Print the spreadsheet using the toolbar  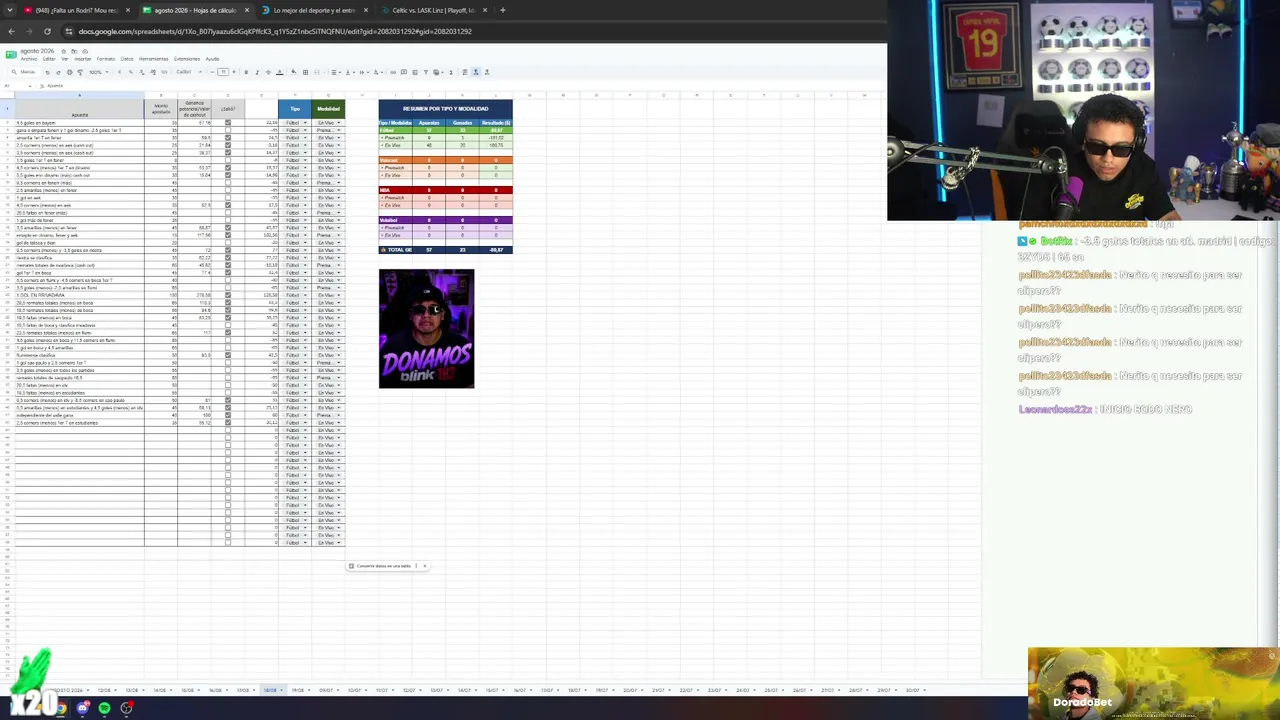click(69, 72)
